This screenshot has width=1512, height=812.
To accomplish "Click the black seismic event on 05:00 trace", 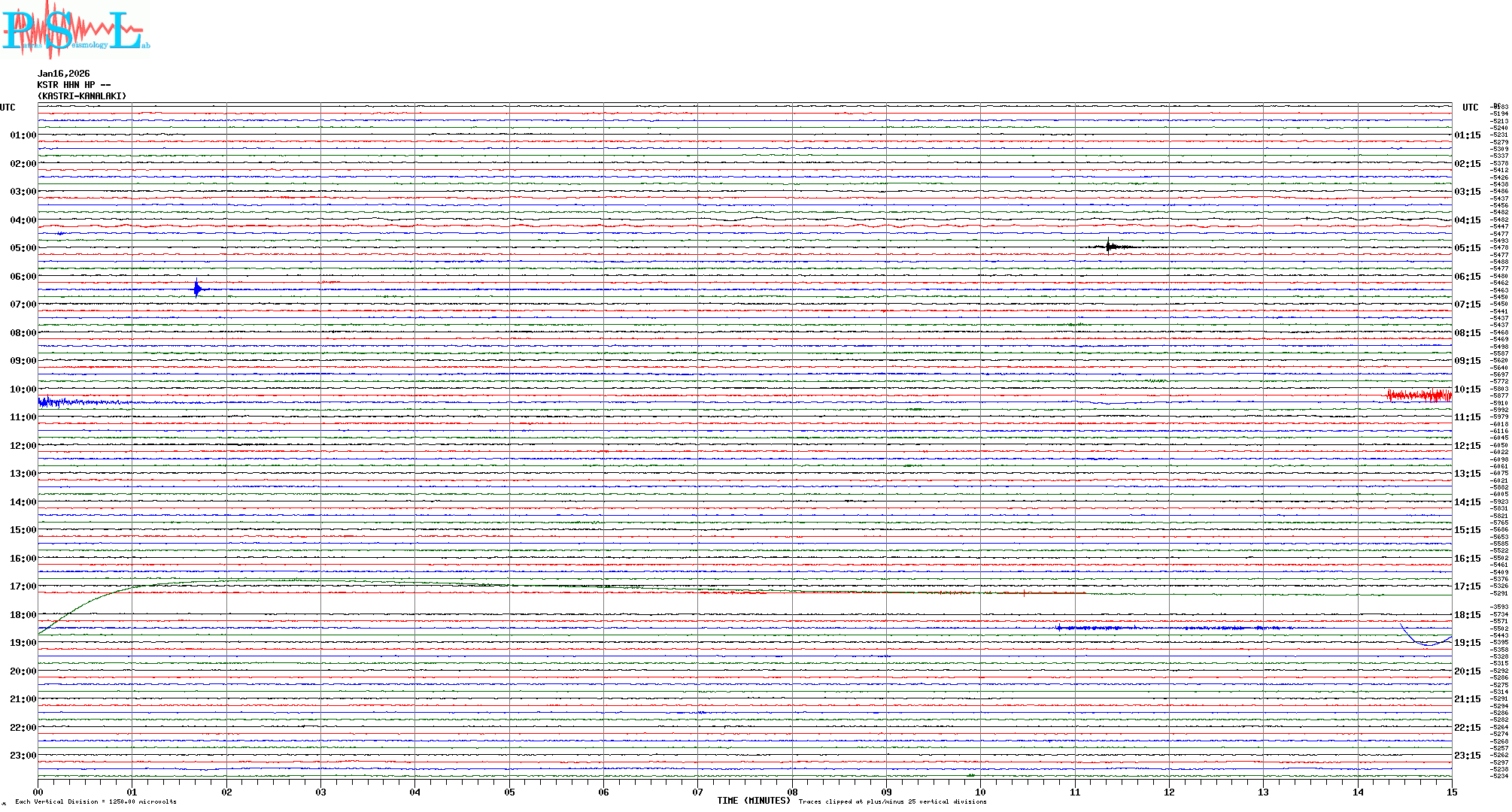I will pyautogui.click(x=1108, y=246).
